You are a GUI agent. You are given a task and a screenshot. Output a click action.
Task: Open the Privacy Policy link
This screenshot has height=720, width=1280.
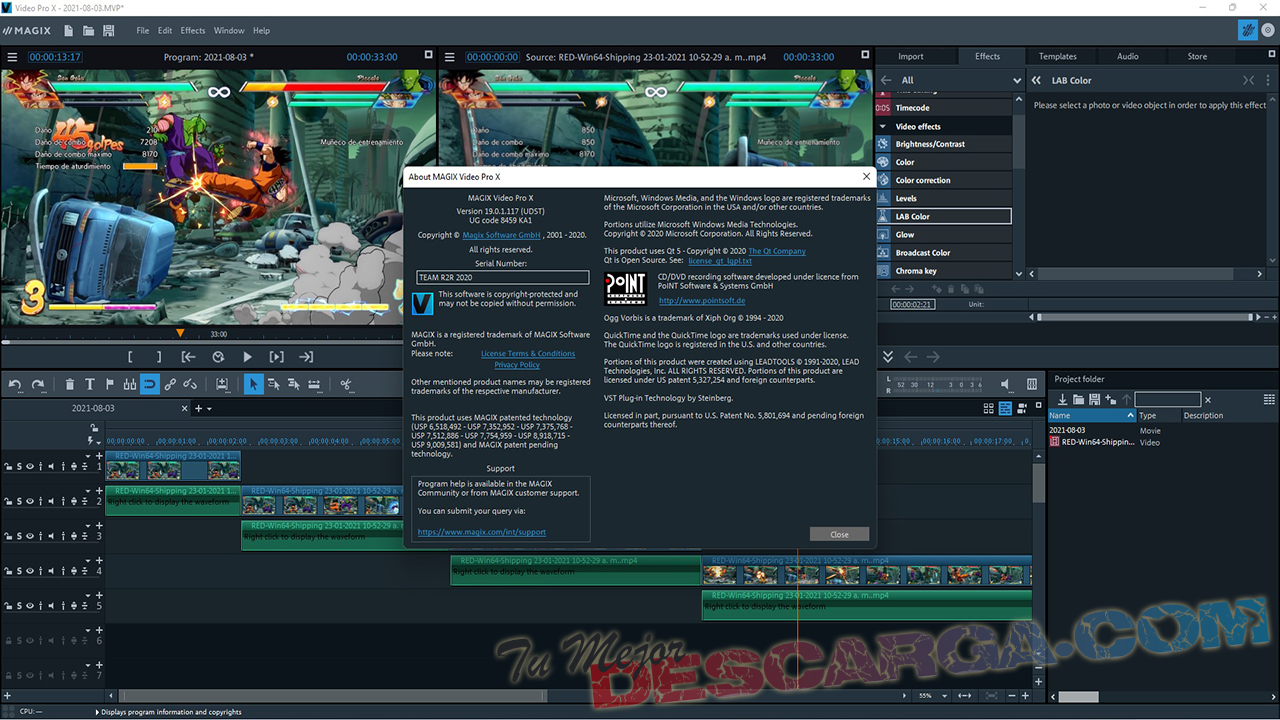click(517, 365)
